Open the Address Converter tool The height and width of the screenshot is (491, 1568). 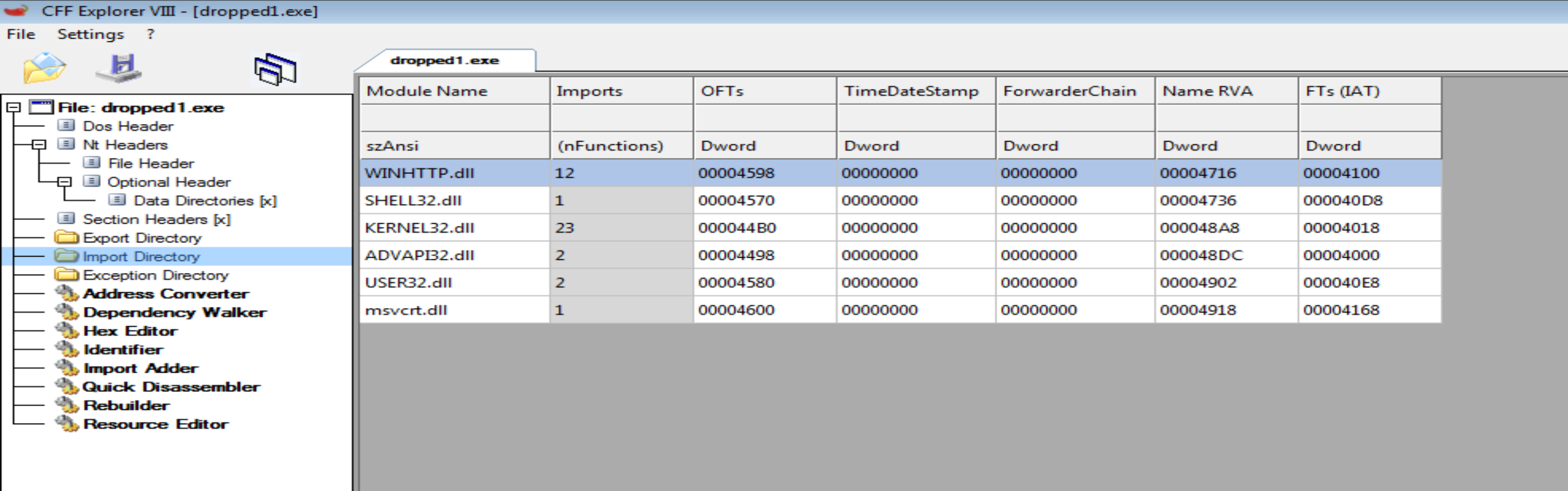coord(165,294)
